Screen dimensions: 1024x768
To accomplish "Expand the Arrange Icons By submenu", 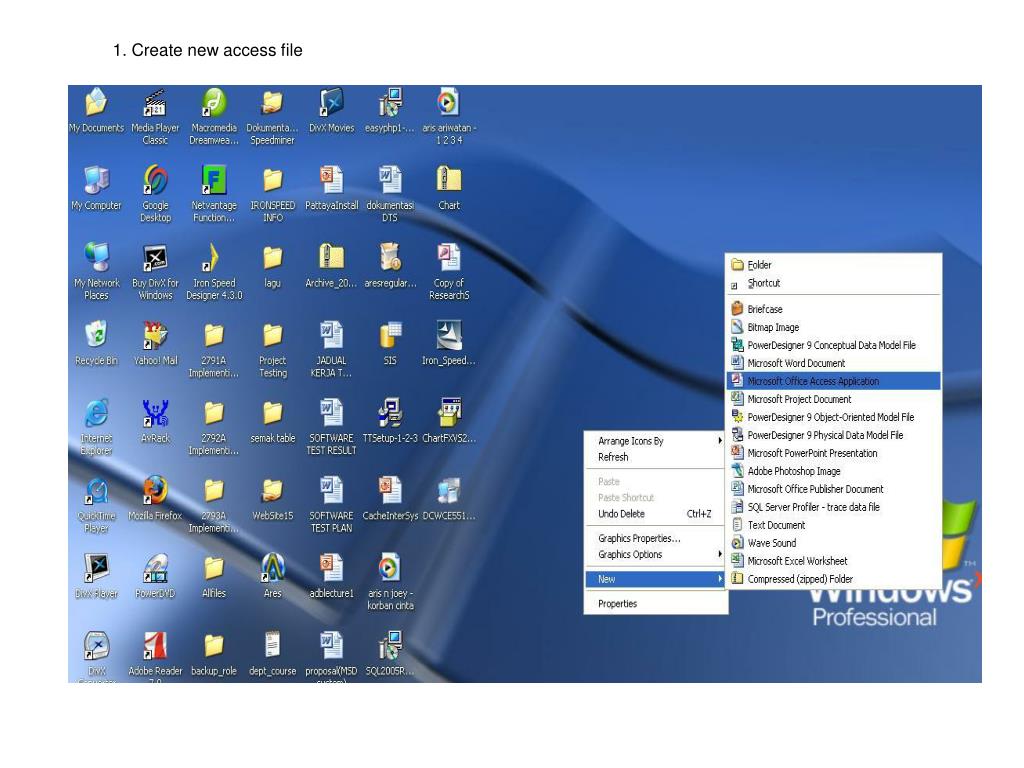I will click(x=656, y=441).
